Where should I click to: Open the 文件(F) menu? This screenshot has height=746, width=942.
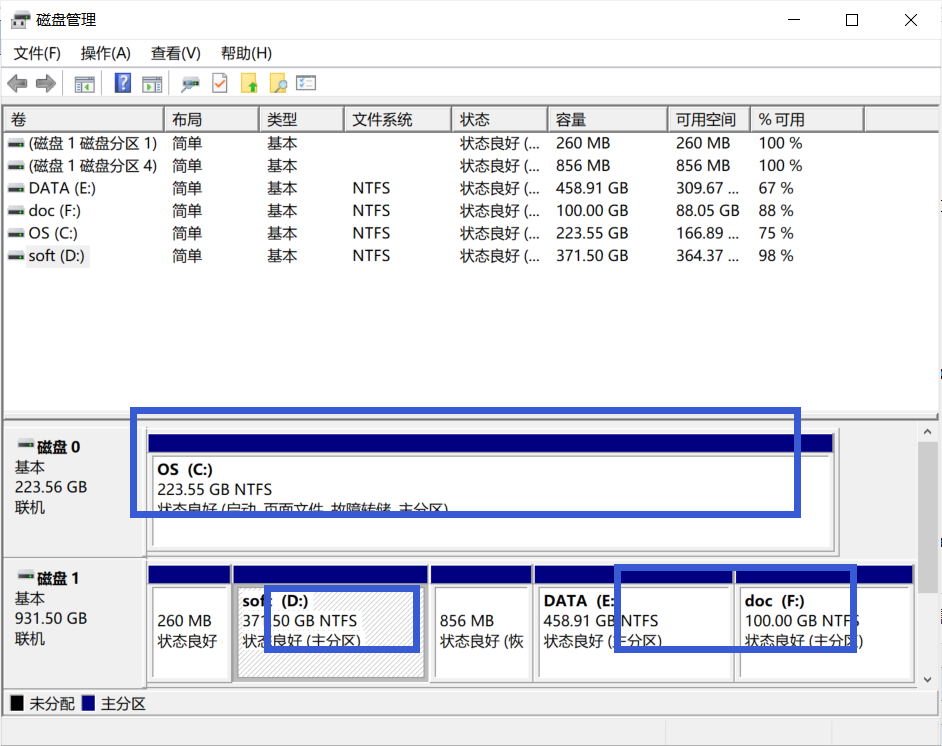click(x=37, y=53)
